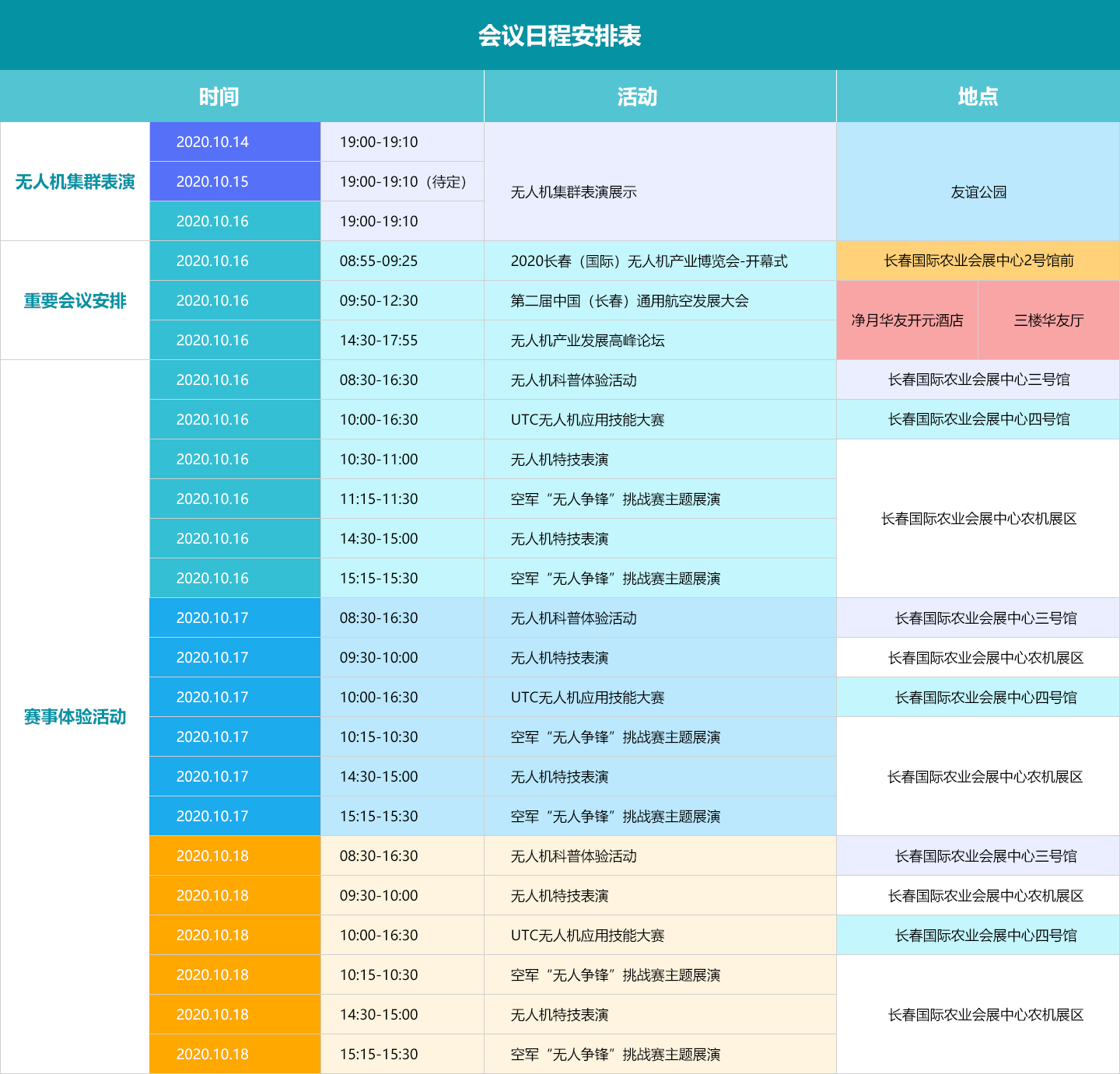Click the title 会议日程安排表
Screen dimensions: 1120x1074
(x=559, y=36)
